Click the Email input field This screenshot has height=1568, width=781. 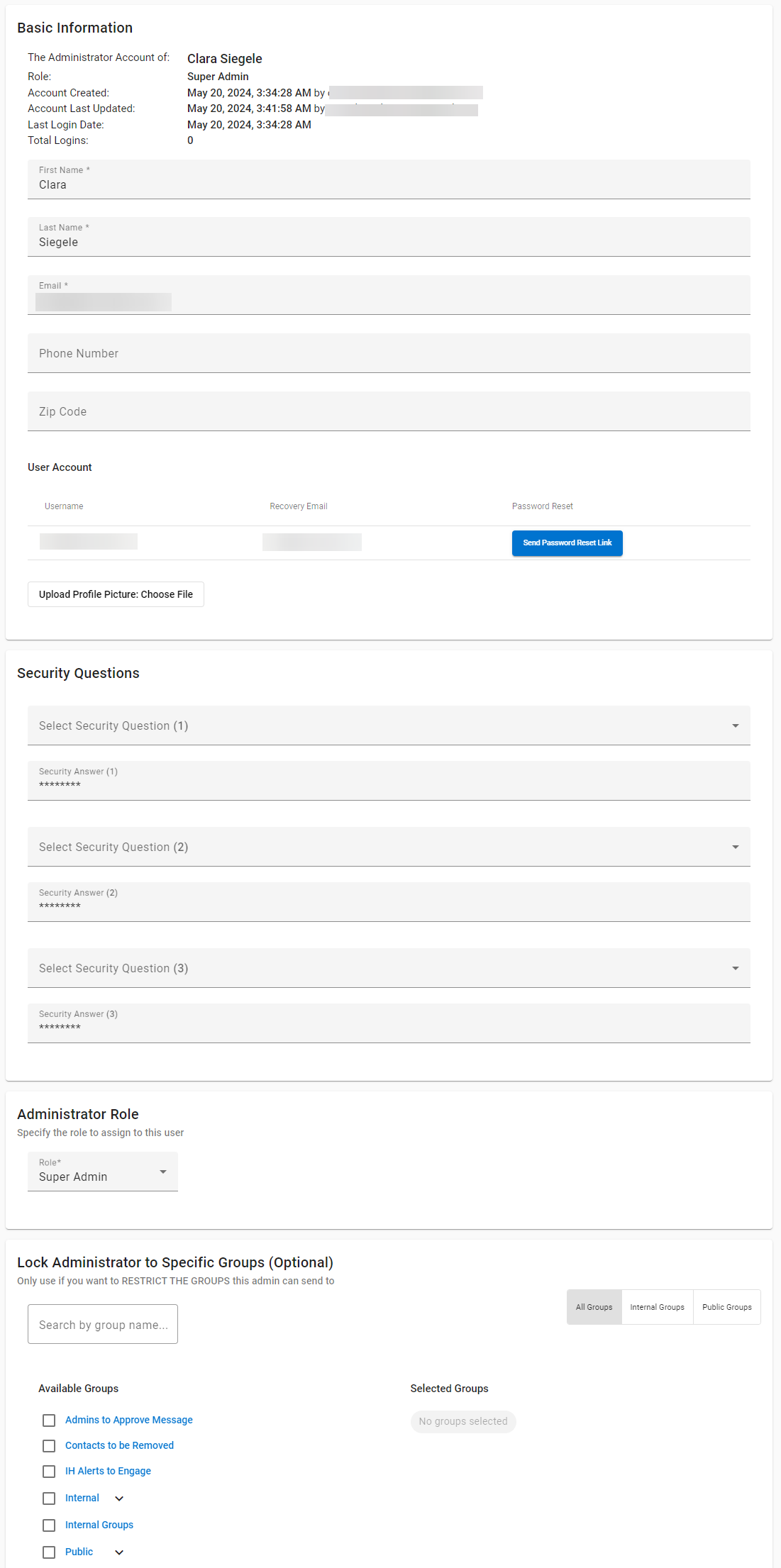coord(389,295)
